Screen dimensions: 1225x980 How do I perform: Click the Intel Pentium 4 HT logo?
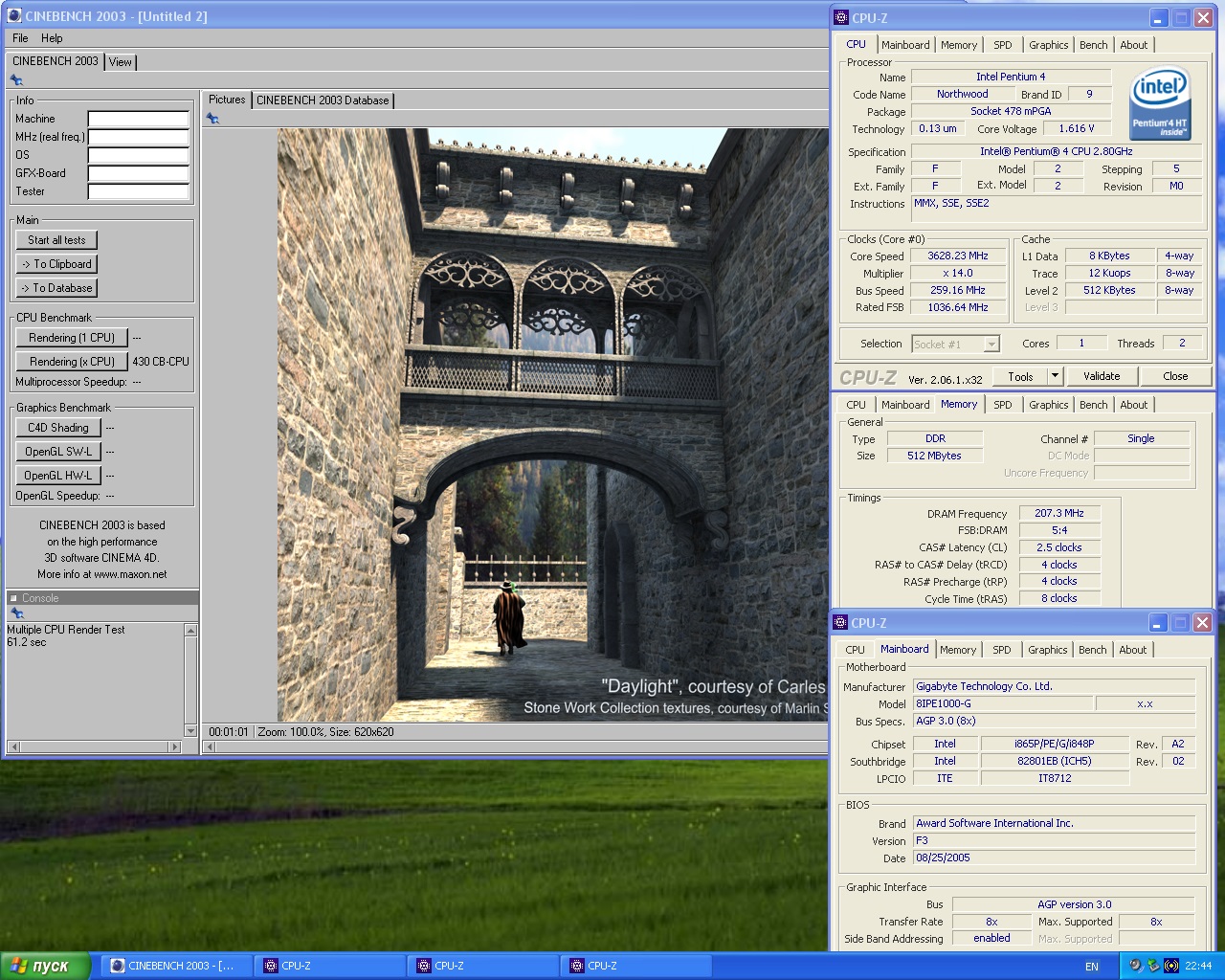[1160, 103]
